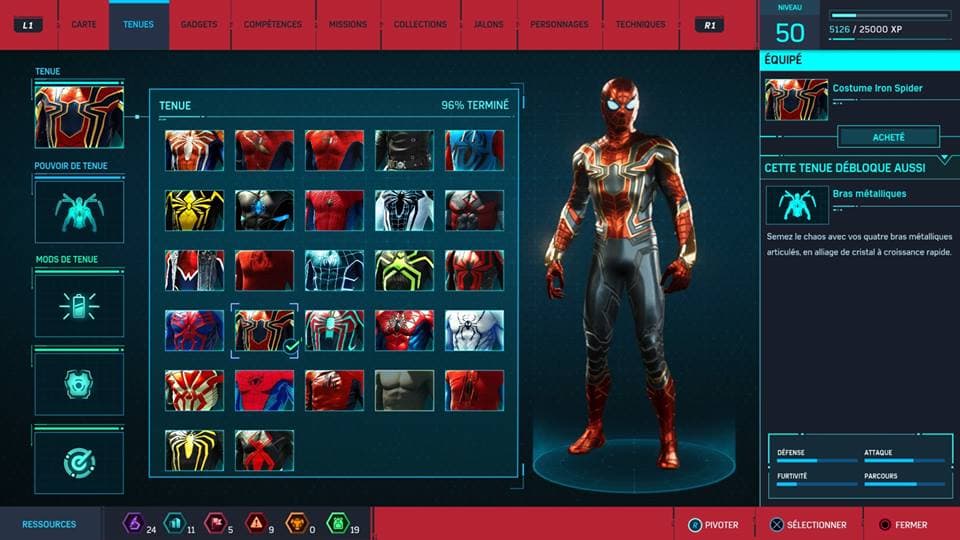Click the '96% TERMINÉ' completion text
Image resolution: width=960 pixels, height=540 pixels.
click(x=475, y=105)
